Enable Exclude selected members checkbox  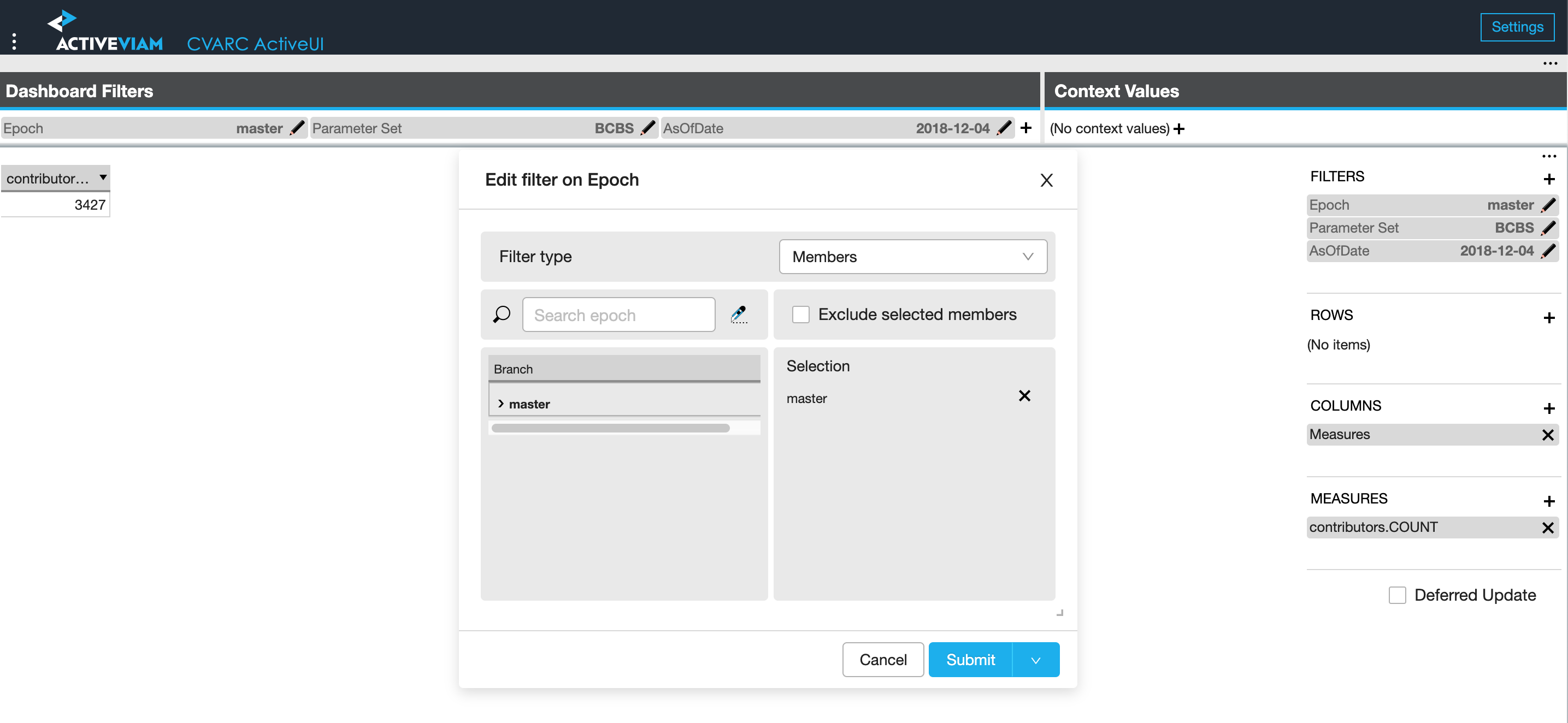coord(800,315)
